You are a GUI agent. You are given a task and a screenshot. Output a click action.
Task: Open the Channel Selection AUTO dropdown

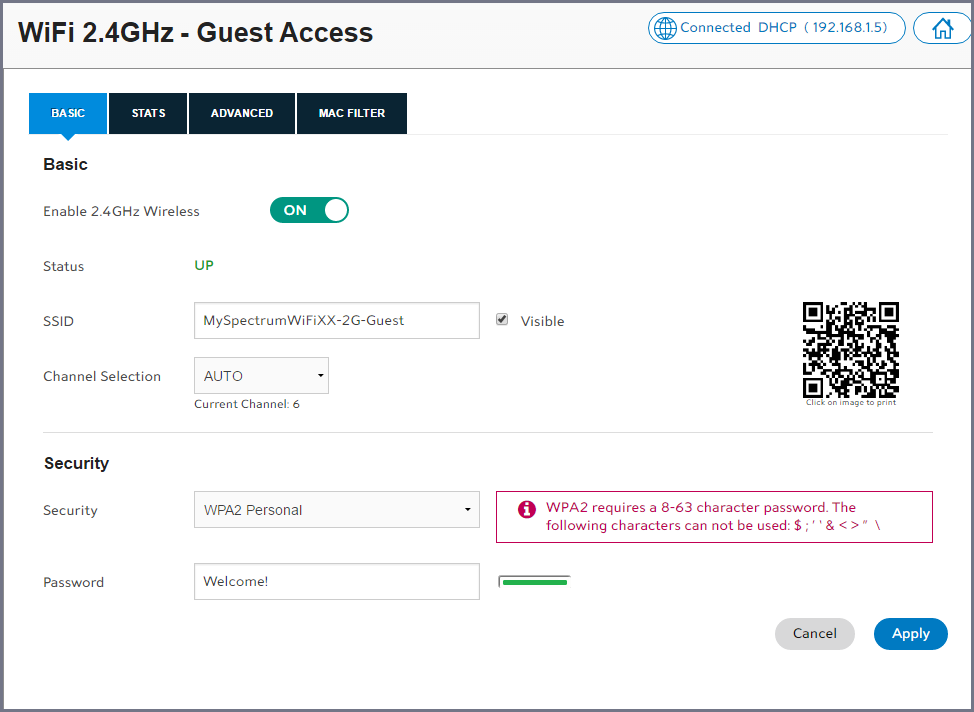click(261, 376)
